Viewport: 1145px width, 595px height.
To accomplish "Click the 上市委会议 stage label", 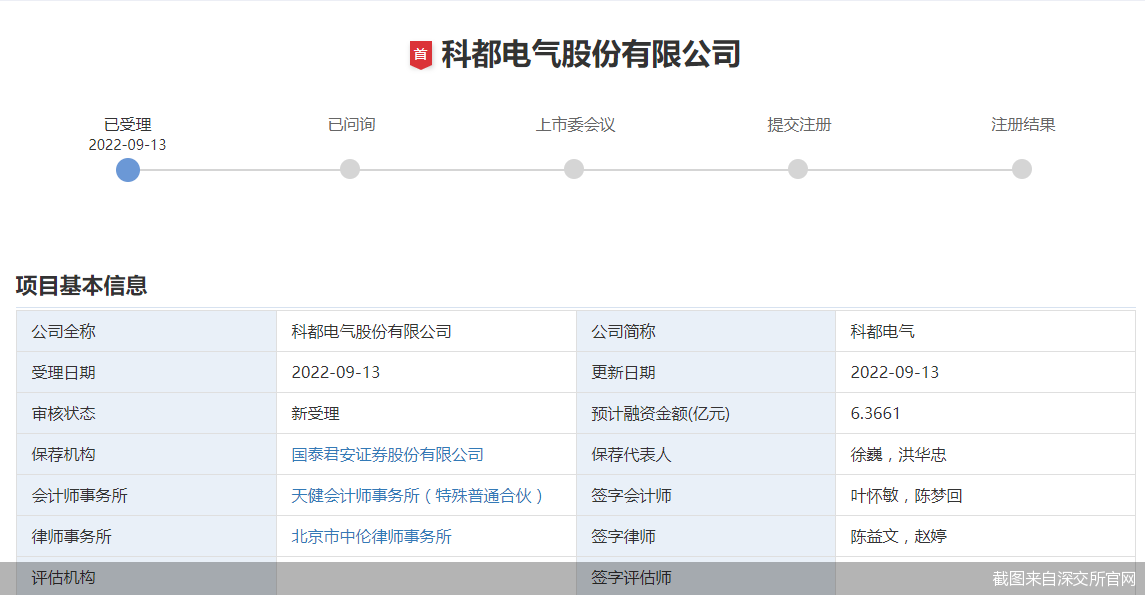I will (575, 125).
